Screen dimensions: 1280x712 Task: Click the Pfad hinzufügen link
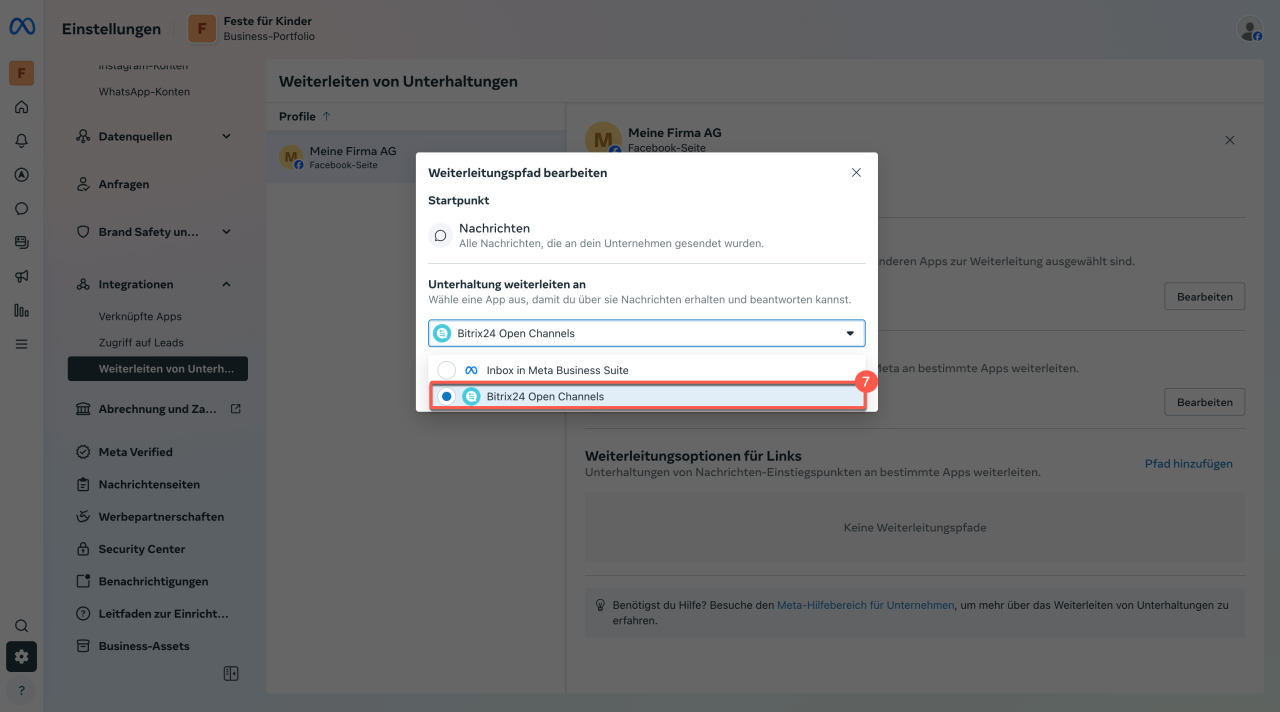point(1188,464)
